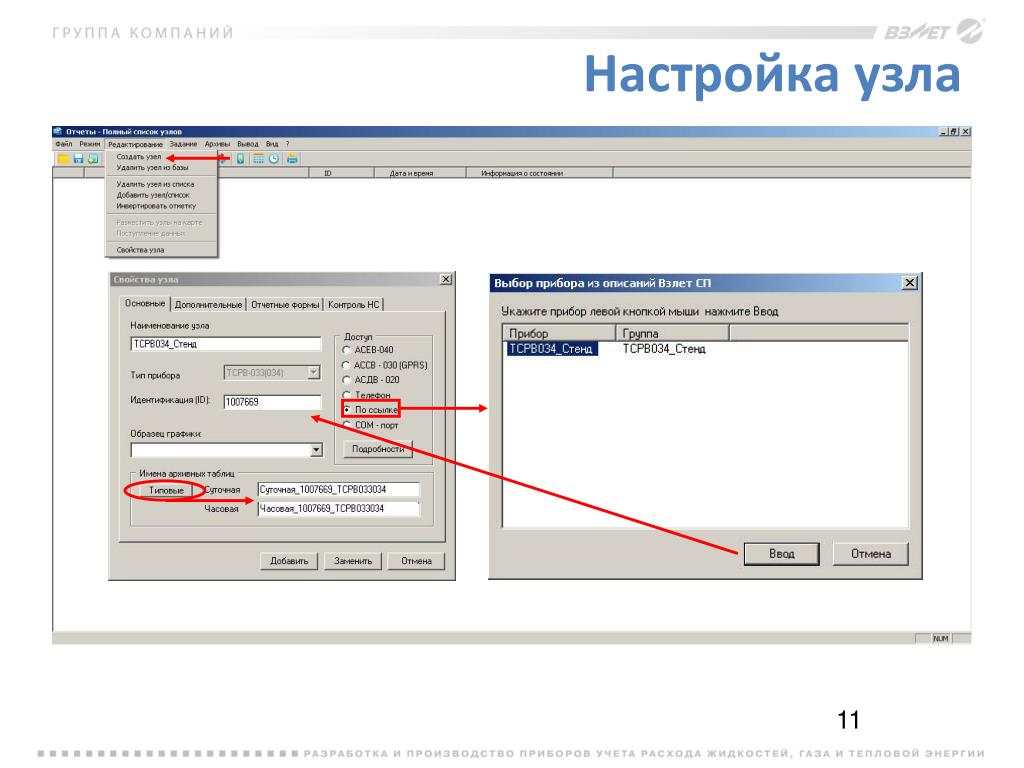The height and width of the screenshot is (768, 1024).
Task: Open the Режим menu
Action: (90, 144)
